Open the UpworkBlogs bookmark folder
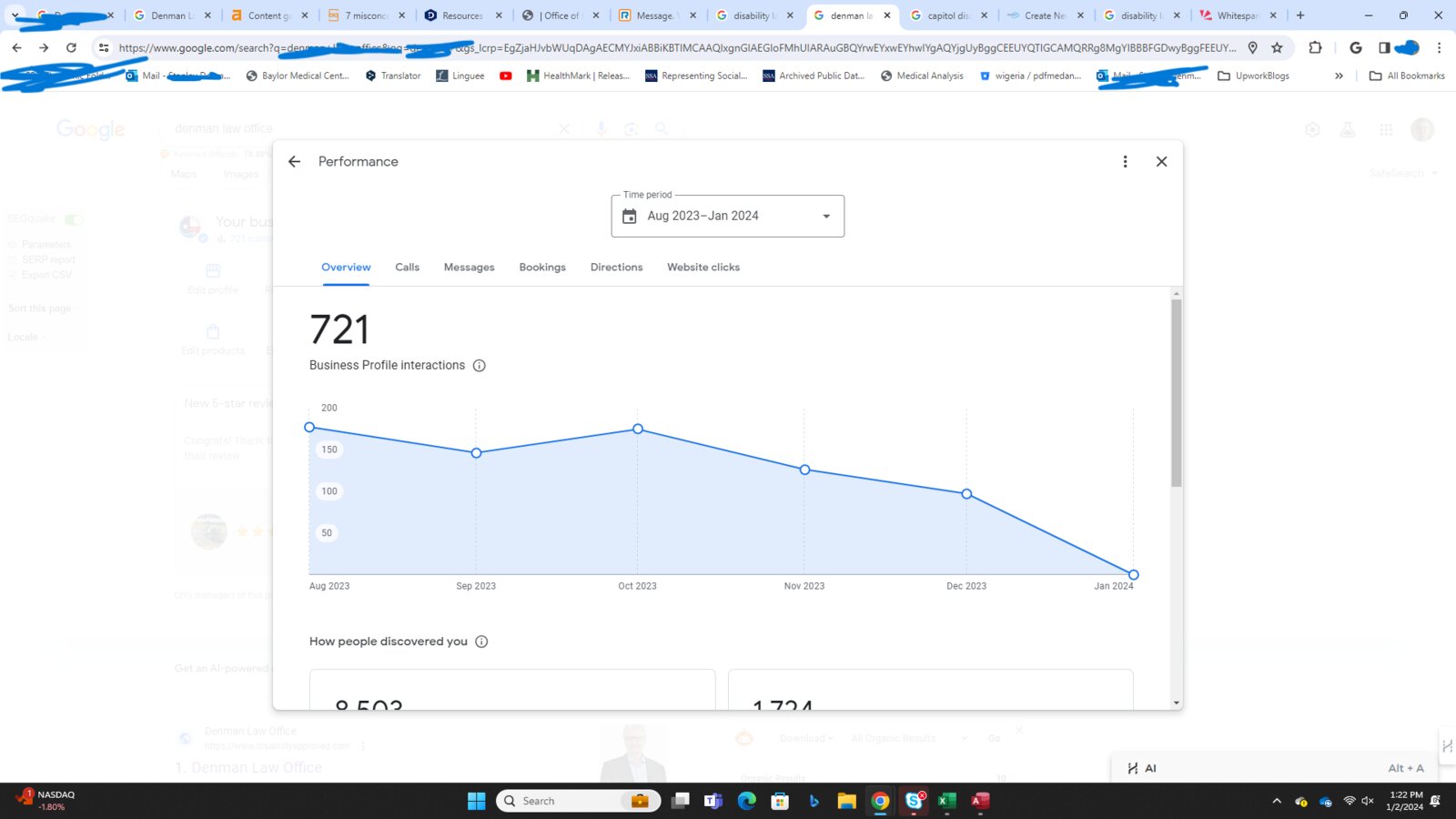The height and width of the screenshot is (819, 1456). click(x=1254, y=76)
